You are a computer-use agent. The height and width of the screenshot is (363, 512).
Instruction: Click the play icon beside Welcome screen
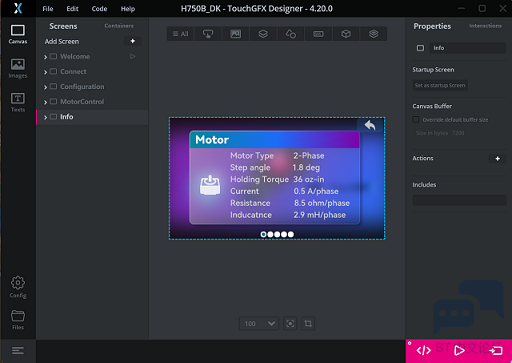click(x=133, y=56)
